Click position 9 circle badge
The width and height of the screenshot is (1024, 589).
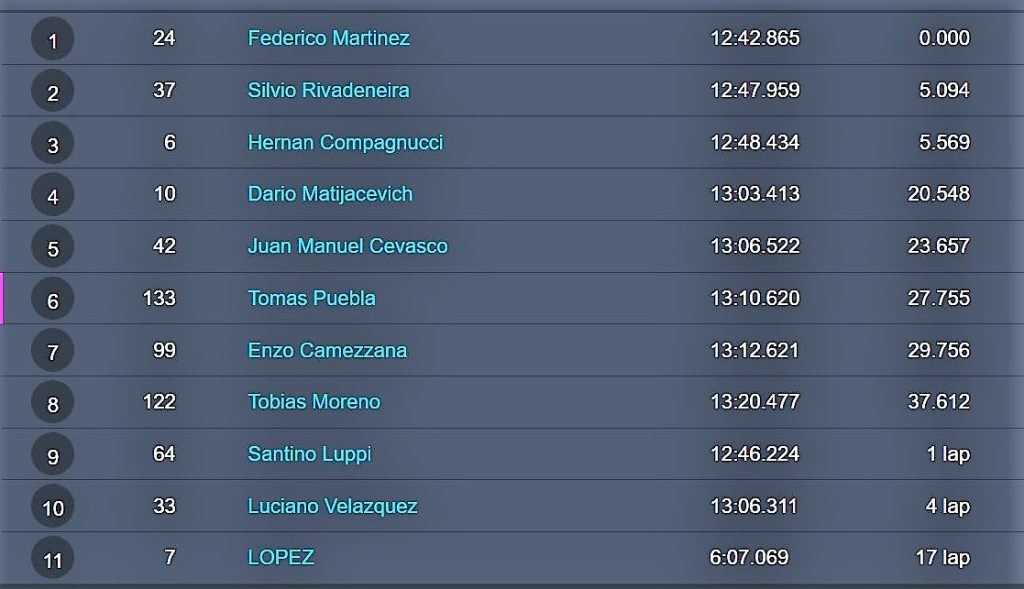(52, 454)
